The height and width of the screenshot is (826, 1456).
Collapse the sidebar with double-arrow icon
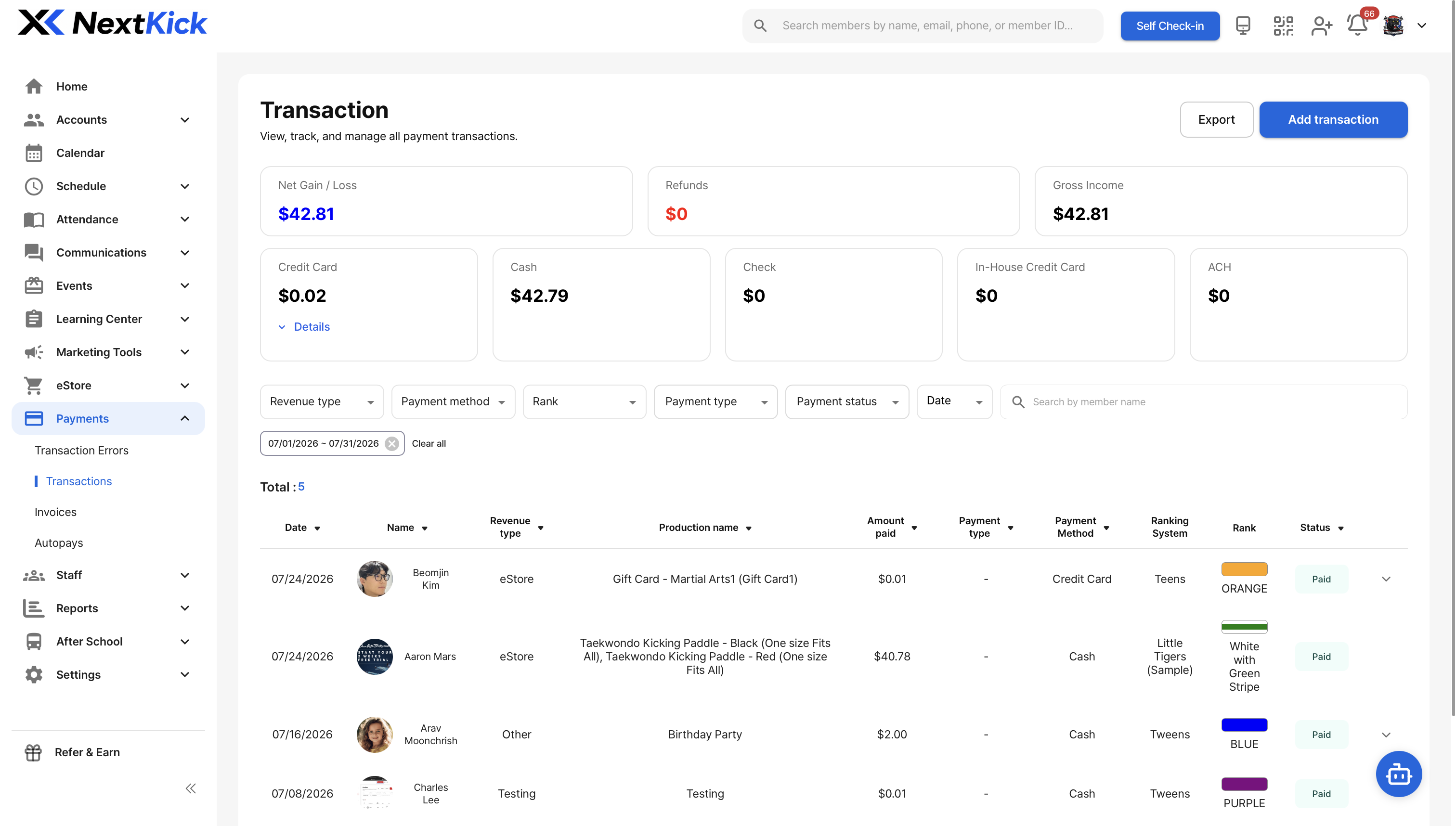pos(191,788)
